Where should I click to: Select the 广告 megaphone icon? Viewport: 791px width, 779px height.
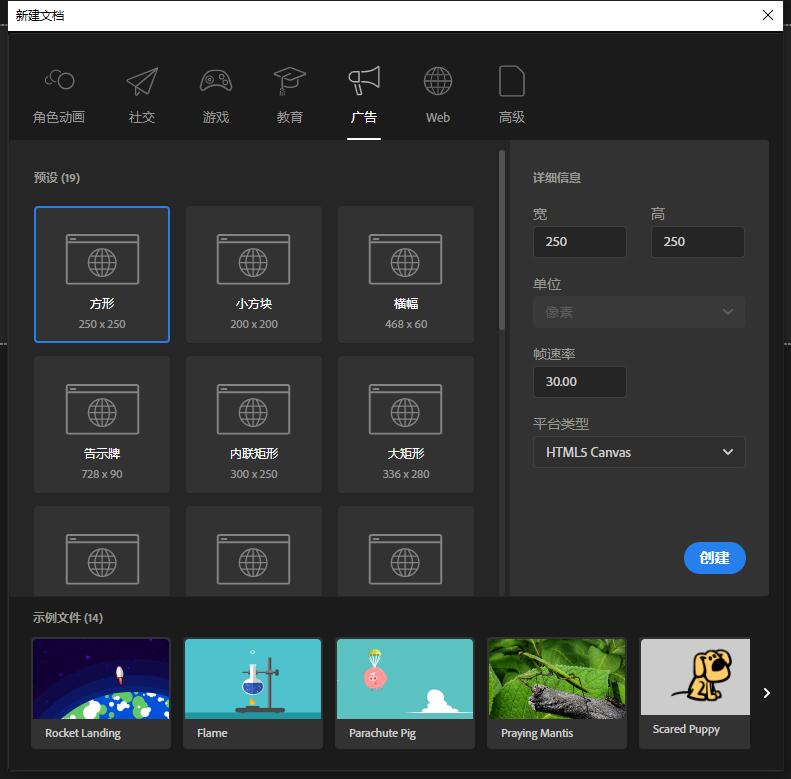pyautogui.click(x=364, y=80)
